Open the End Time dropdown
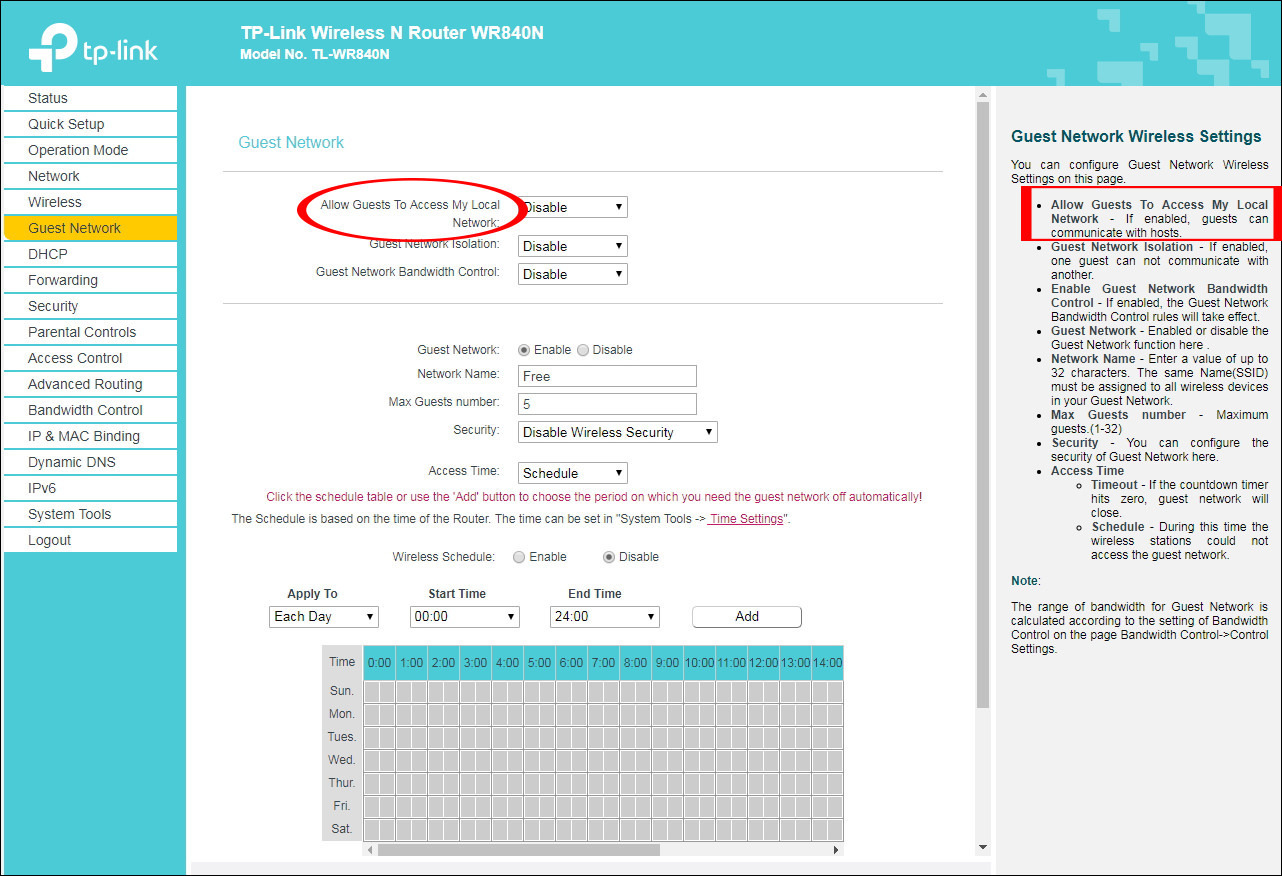The image size is (1282, 876). click(605, 616)
